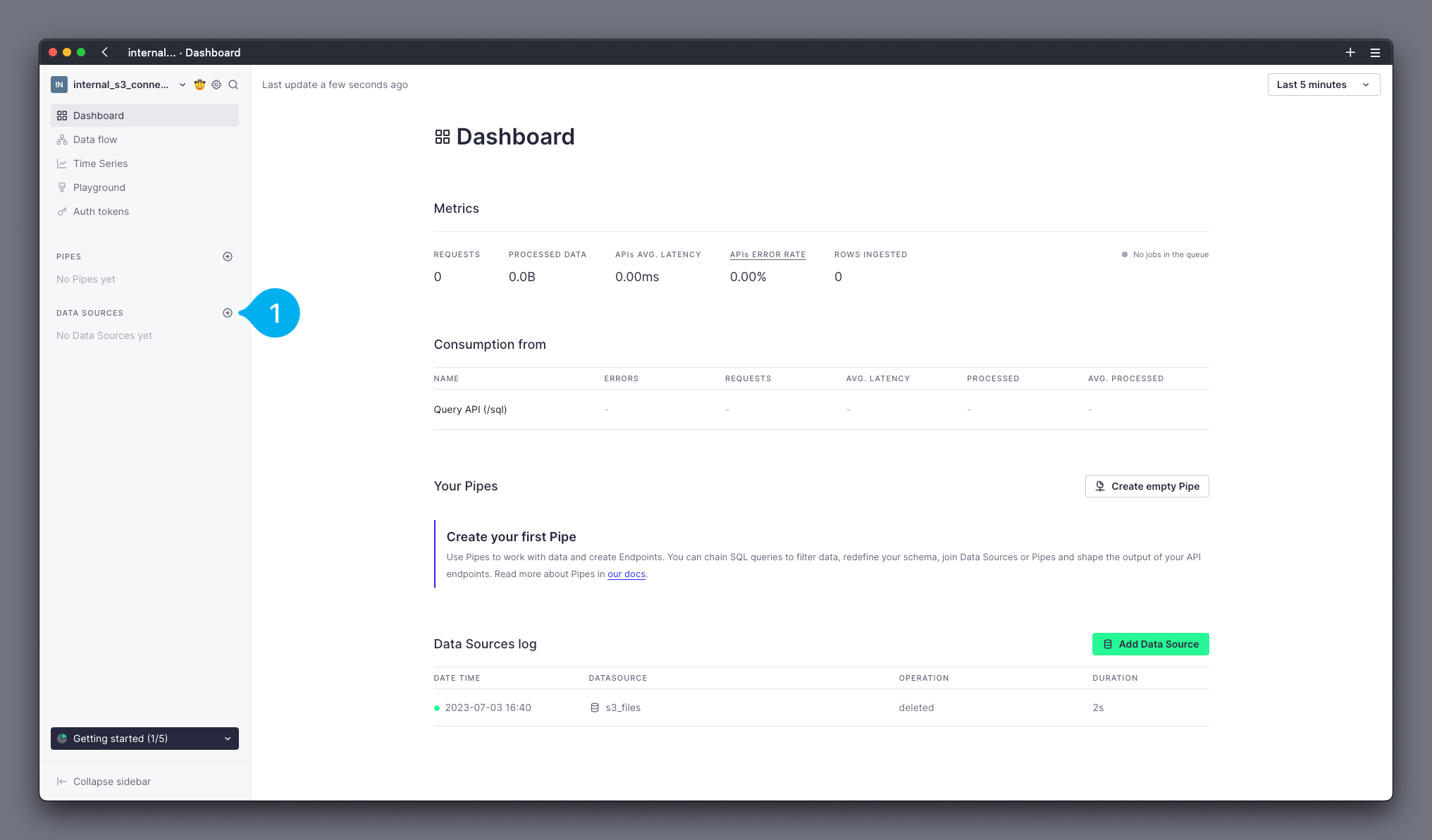1432x840 pixels.
Task: Add a Data Source via sidebar plus icon
Action: tap(228, 313)
